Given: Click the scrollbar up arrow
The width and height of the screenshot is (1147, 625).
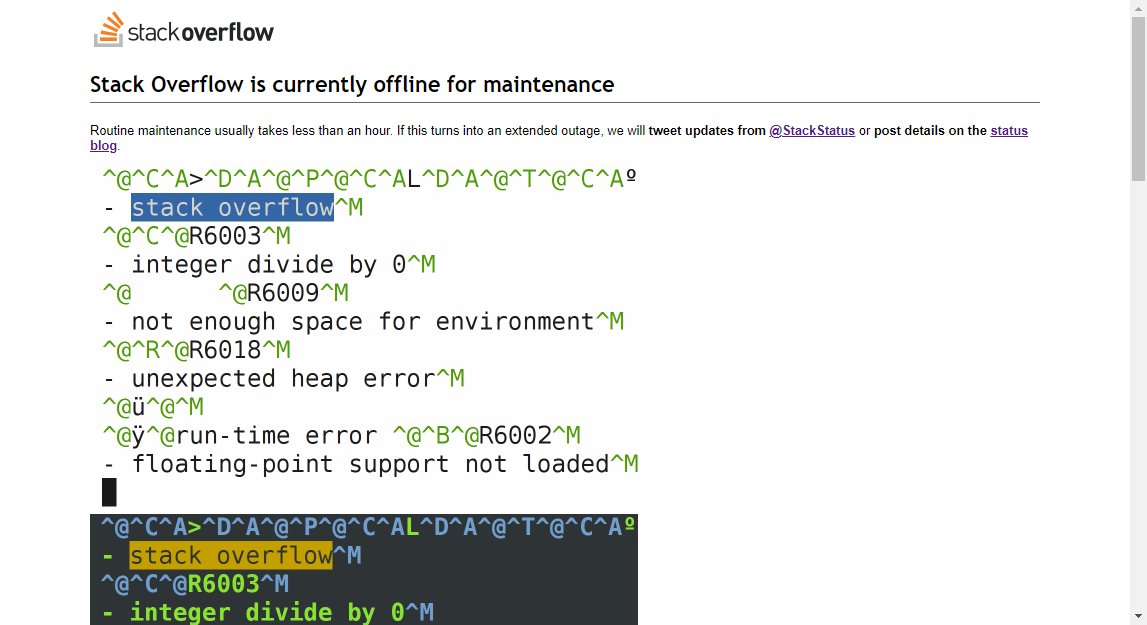Looking at the screenshot, I should 1138,7.
